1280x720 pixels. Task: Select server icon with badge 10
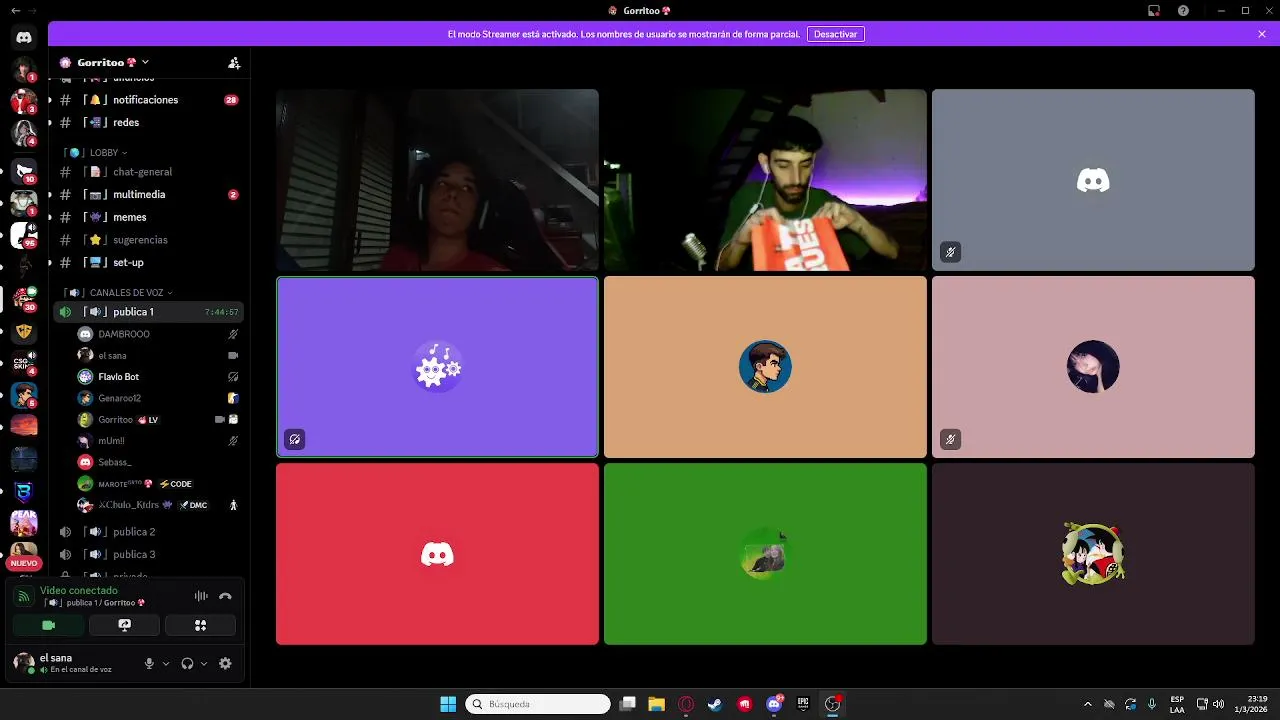click(x=24, y=171)
